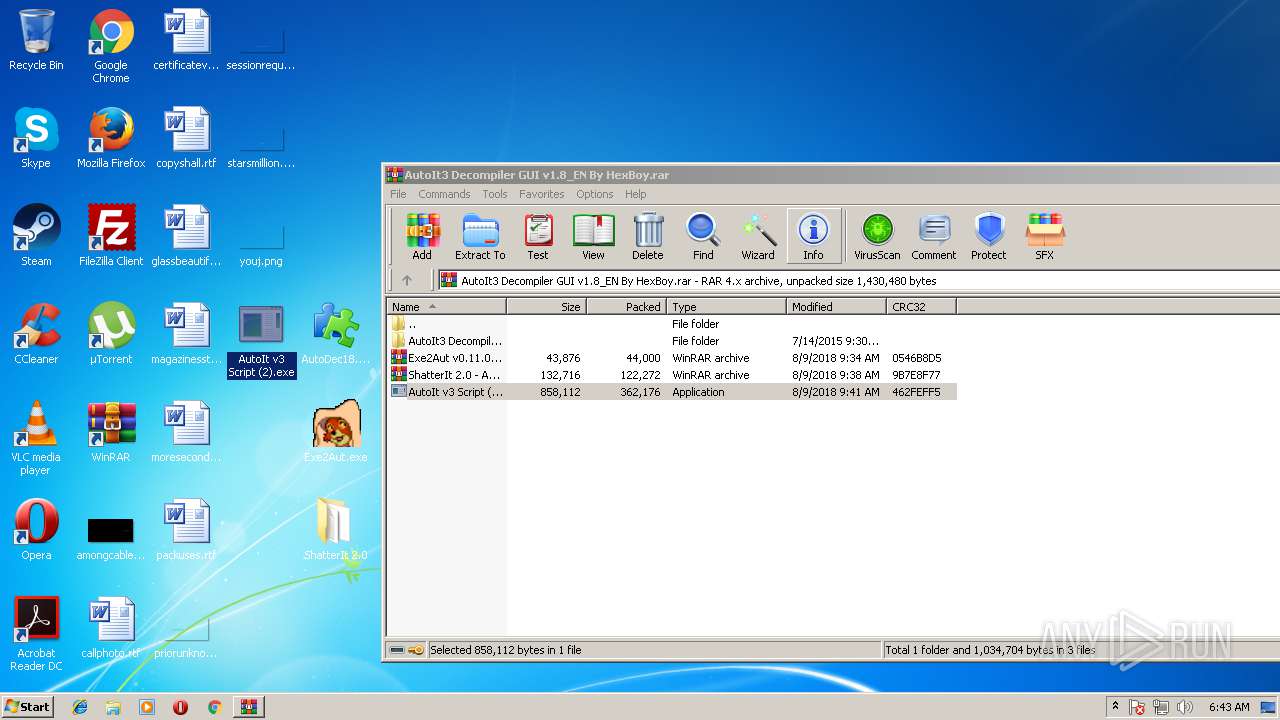Launch the Wizard wand icon
The width and height of the screenshot is (1280, 720).
tap(758, 237)
